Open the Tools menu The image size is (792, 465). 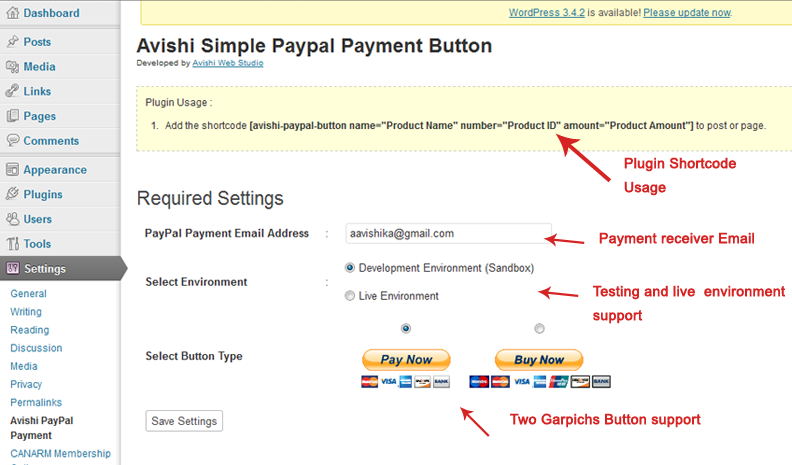tap(37, 244)
